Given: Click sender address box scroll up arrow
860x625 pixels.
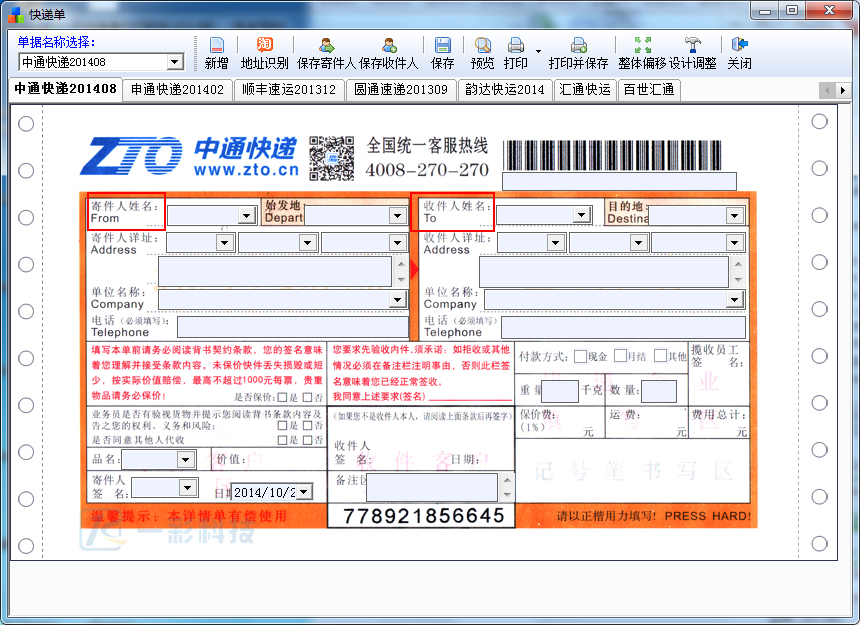Looking at the screenshot, I should [x=401, y=264].
